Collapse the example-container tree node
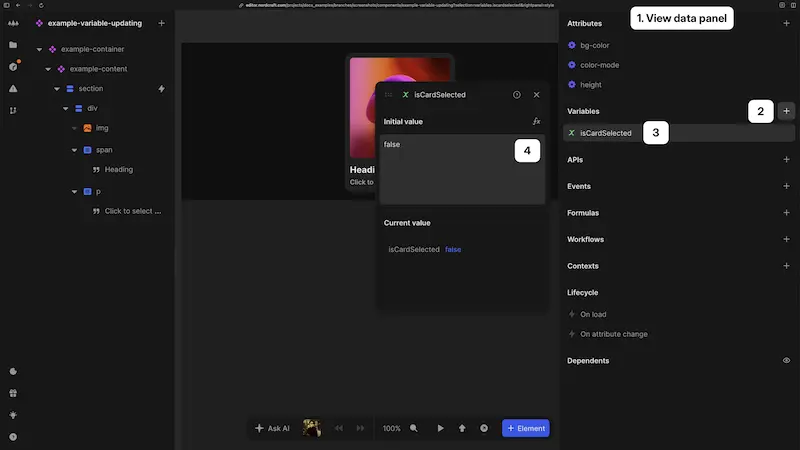Viewport: 800px width, 450px height. 39,49
